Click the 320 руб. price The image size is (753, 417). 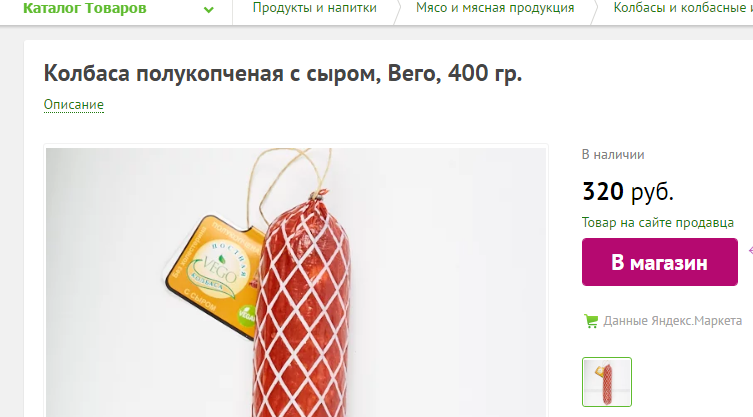pyautogui.click(x=628, y=191)
